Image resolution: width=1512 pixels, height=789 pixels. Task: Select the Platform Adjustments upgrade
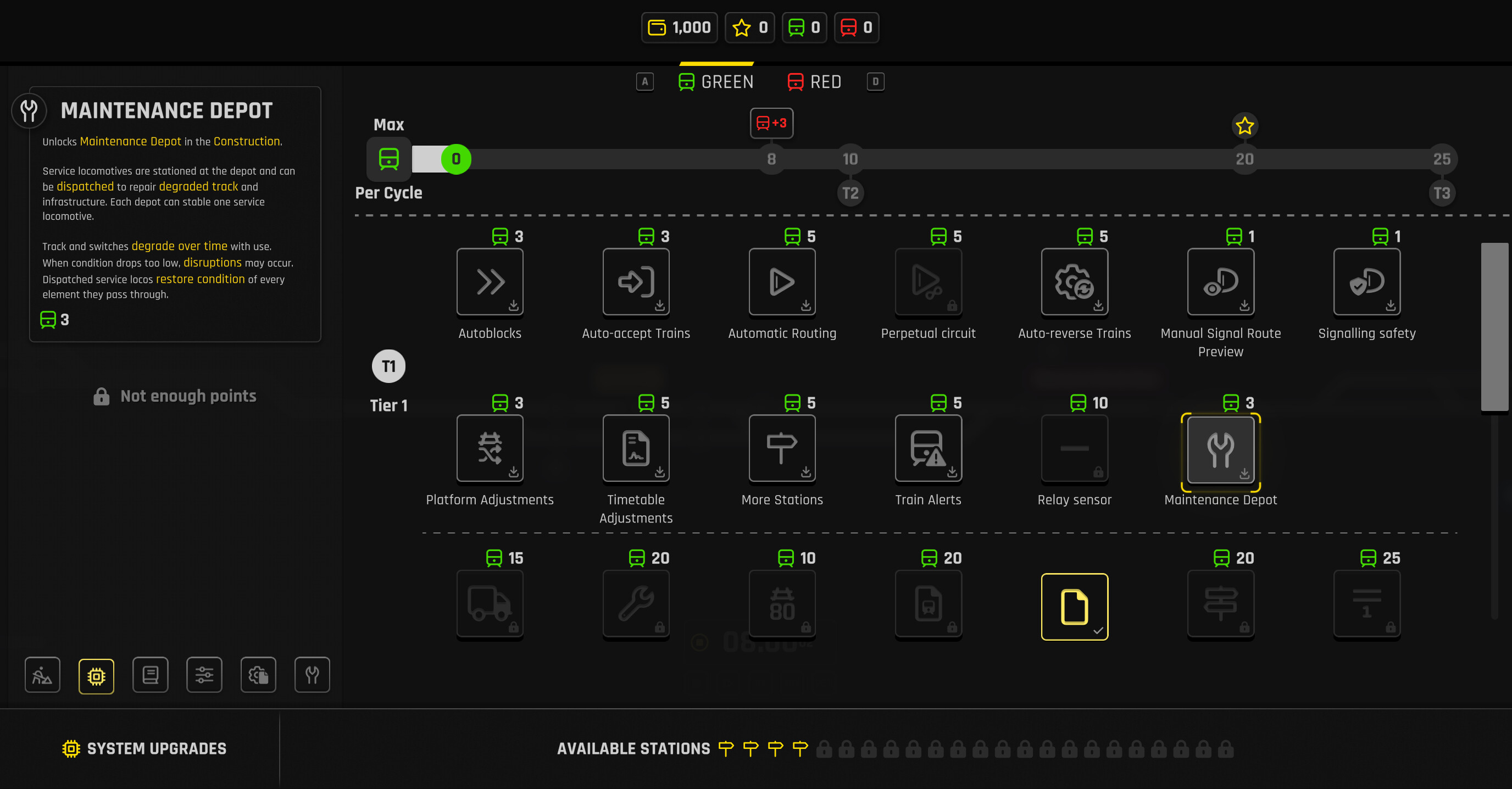click(x=490, y=448)
